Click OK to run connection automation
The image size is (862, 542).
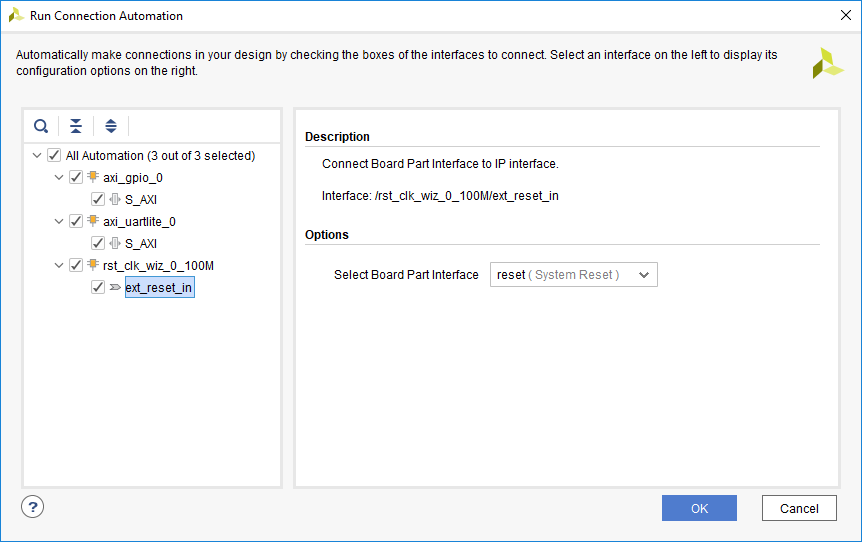[699, 508]
